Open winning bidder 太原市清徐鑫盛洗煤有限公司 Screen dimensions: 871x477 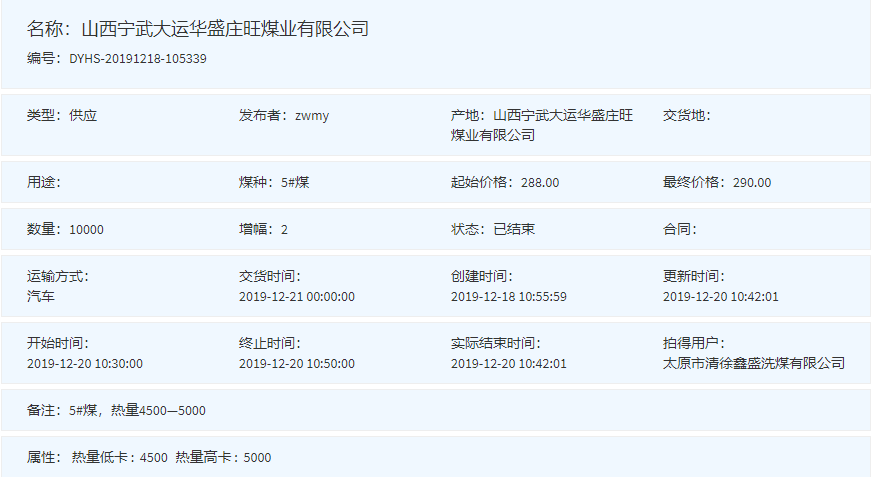[754, 364]
